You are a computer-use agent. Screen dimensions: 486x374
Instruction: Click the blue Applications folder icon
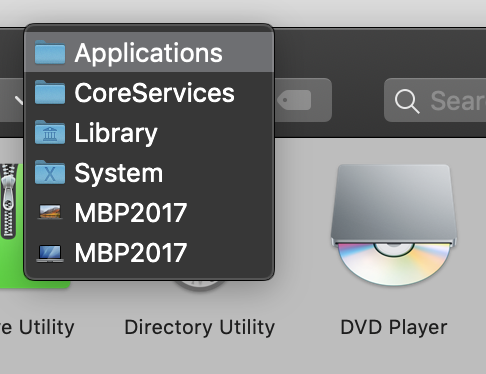click(x=50, y=52)
